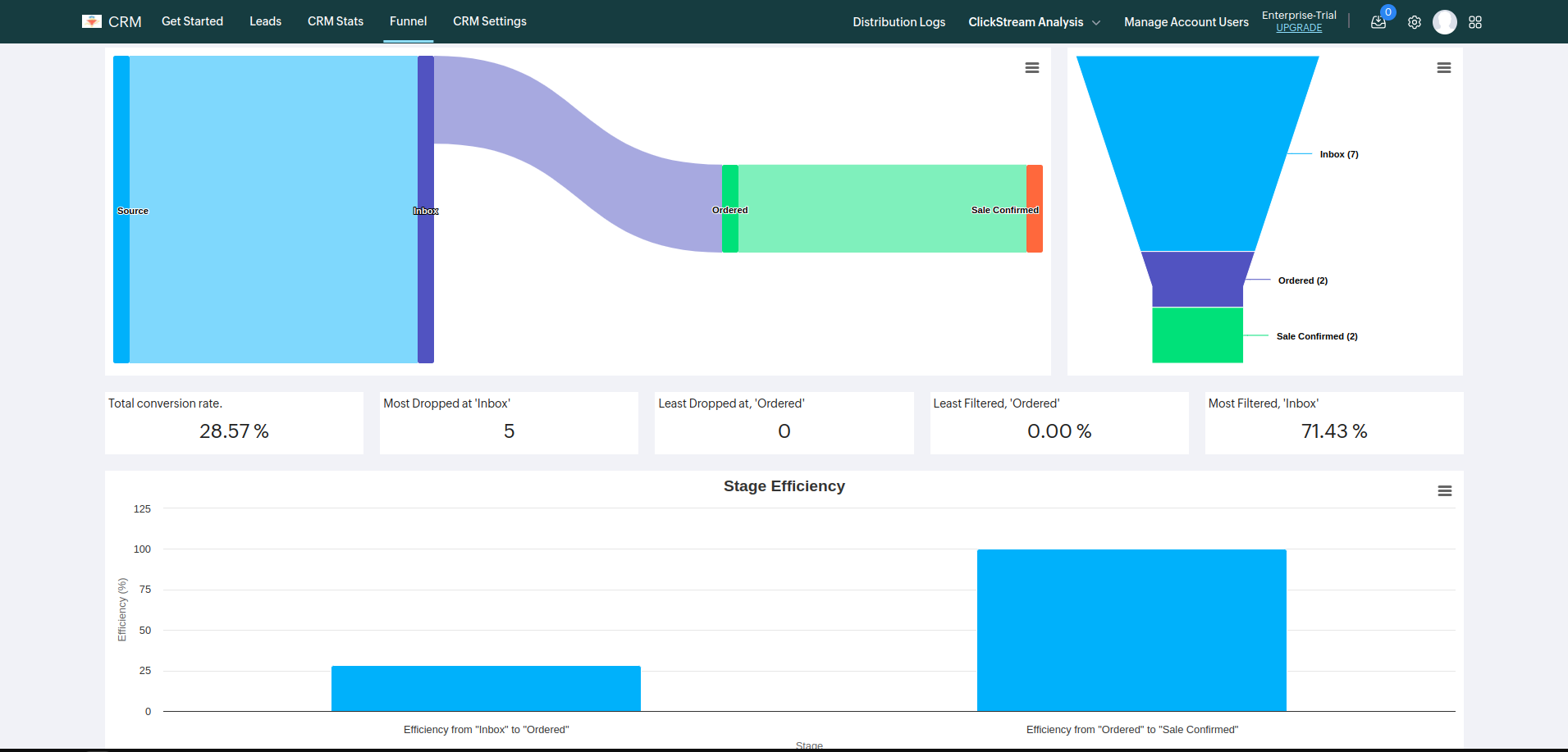
Task: Select the Funnel tab
Action: pos(408,21)
